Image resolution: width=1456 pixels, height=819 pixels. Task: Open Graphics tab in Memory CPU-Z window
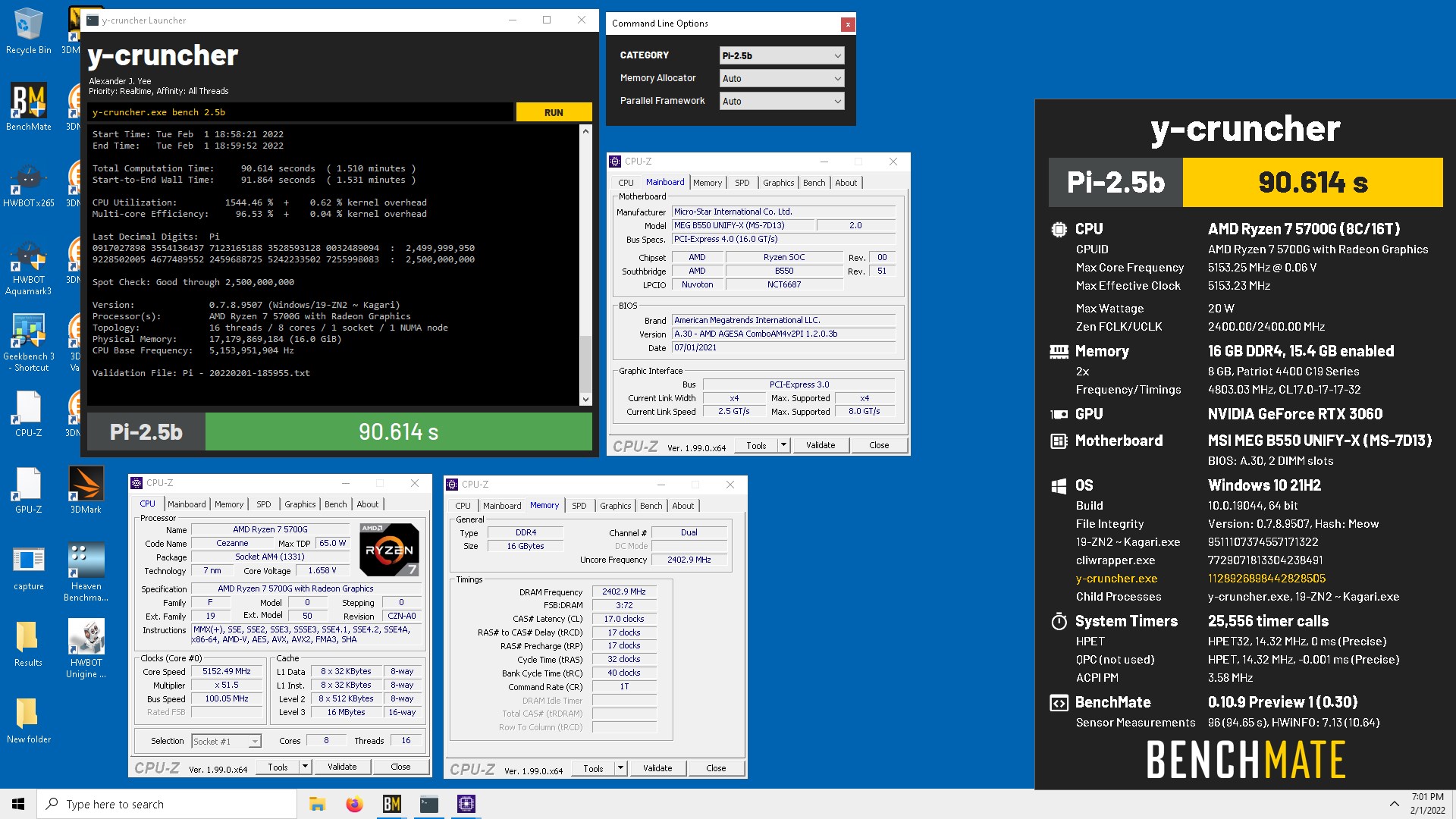coord(615,506)
